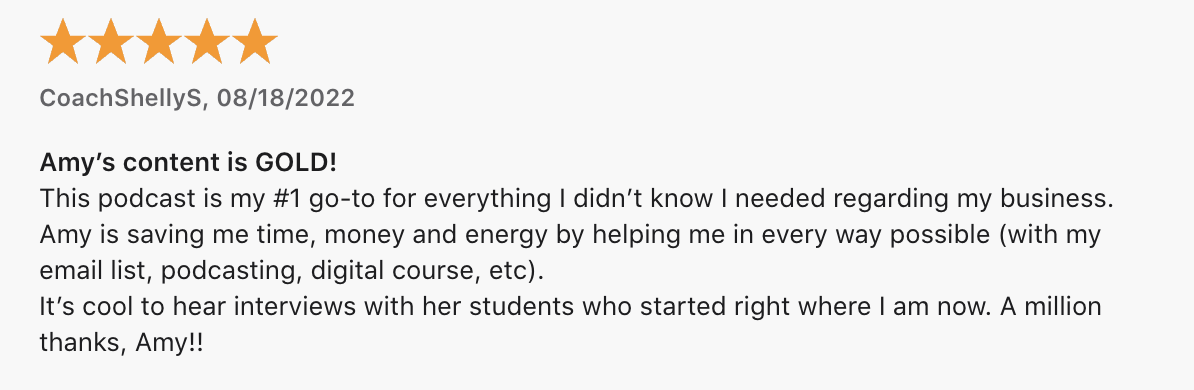Click the review title "Amy's content is GOLD!"
Image resolution: width=1194 pixels, height=390 pixels.
(x=188, y=162)
